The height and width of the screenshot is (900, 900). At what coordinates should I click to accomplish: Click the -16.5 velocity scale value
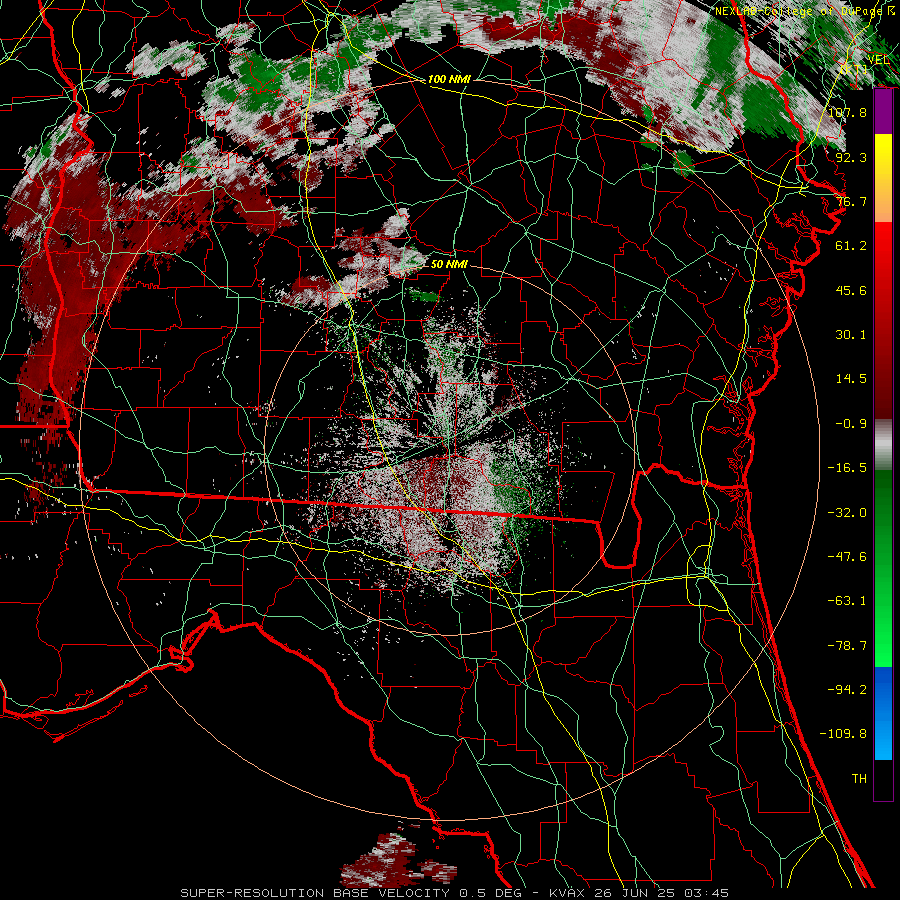[x=847, y=468]
